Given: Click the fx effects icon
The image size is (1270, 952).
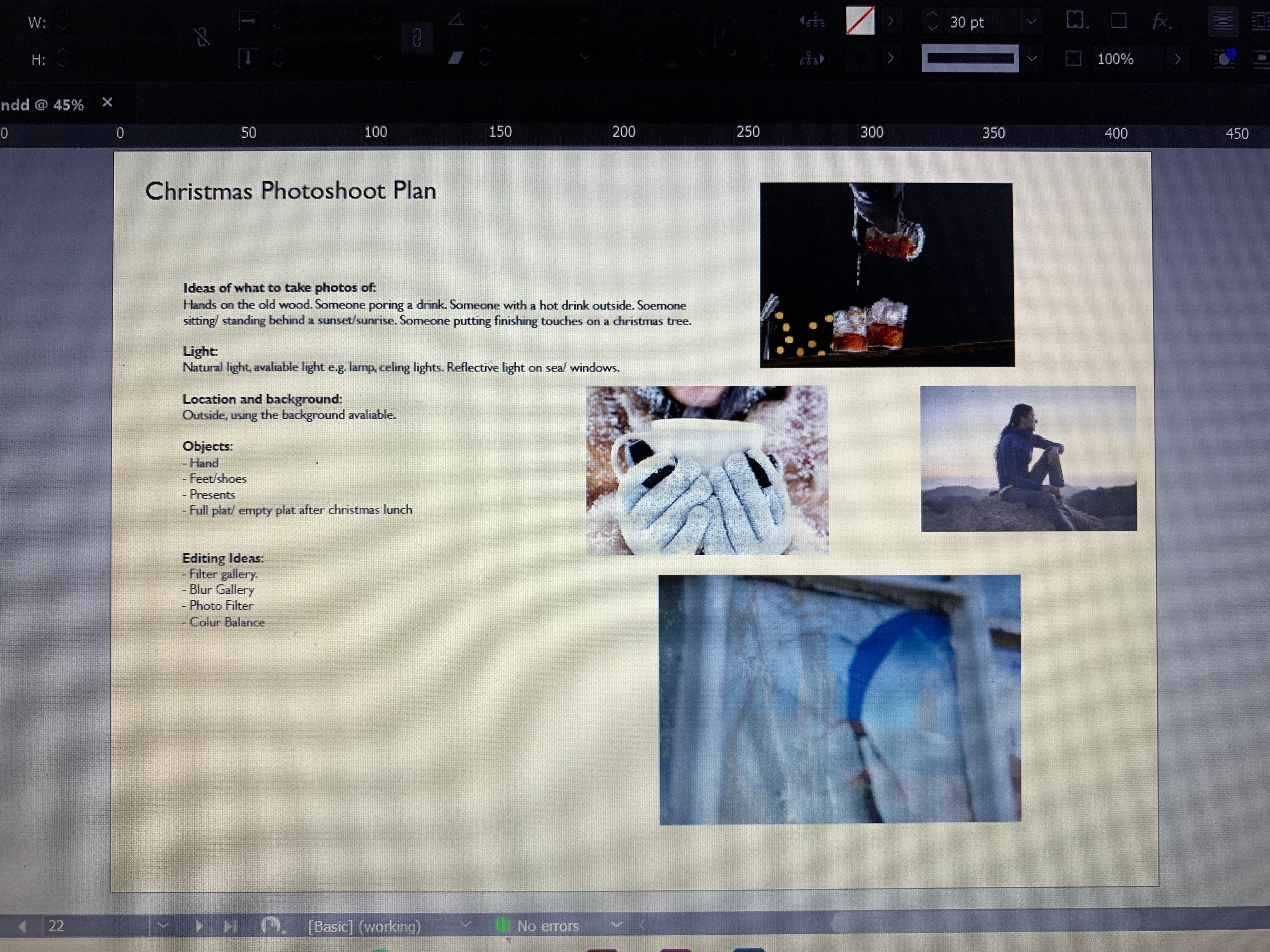Looking at the screenshot, I should [x=1160, y=22].
